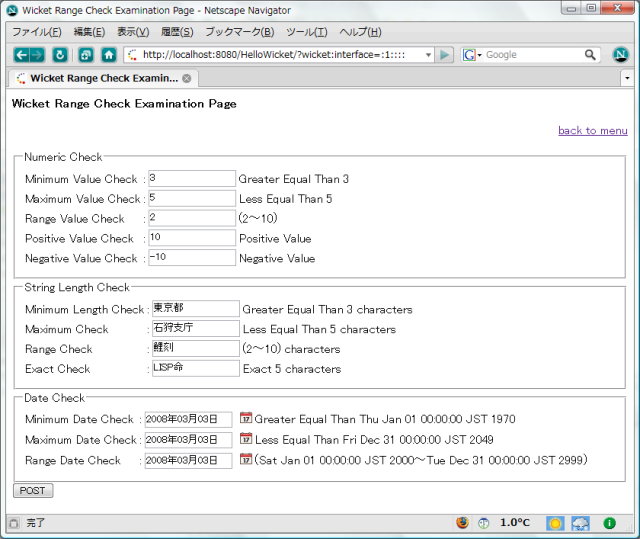Open the ツール(T) menu
640x539 pixels.
[306, 32]
